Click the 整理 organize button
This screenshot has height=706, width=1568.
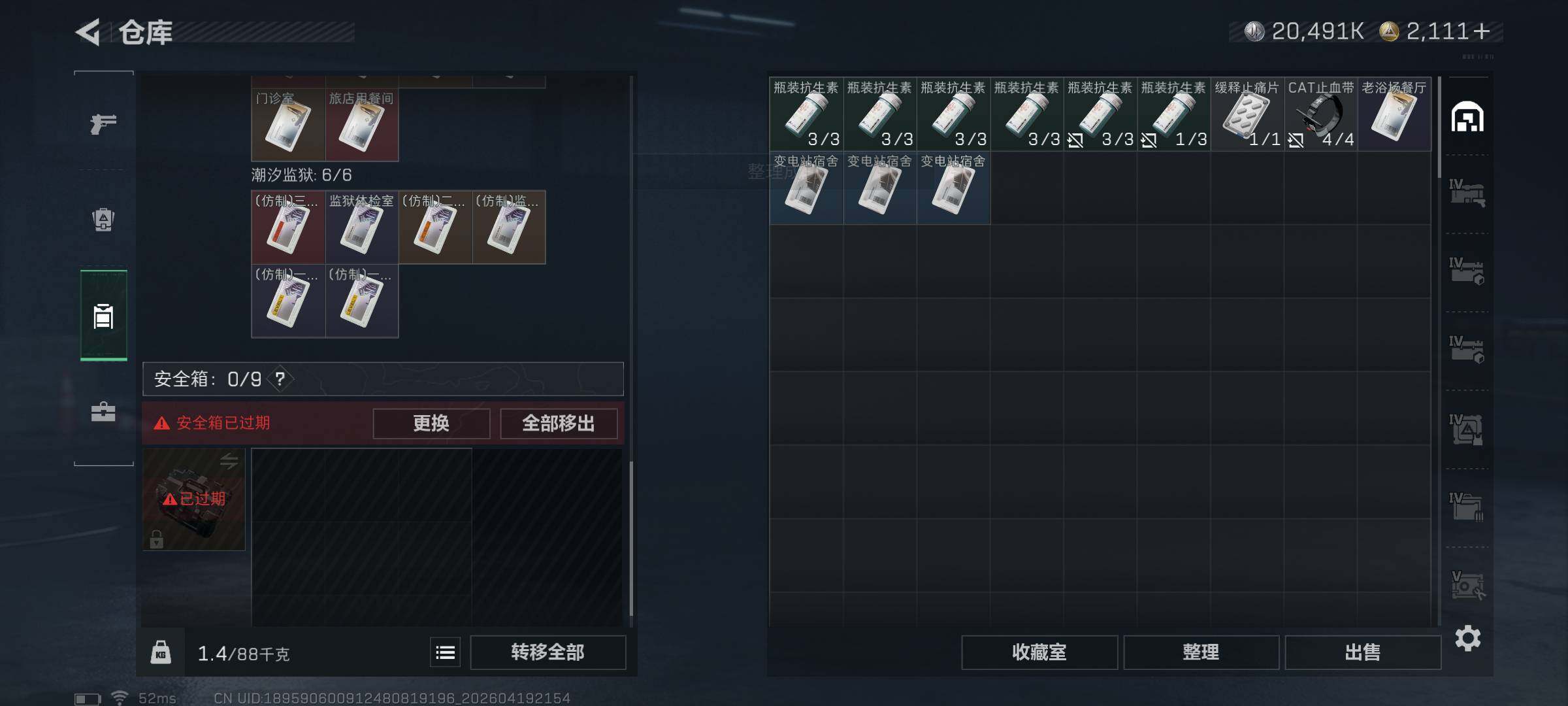point(1201,652)
